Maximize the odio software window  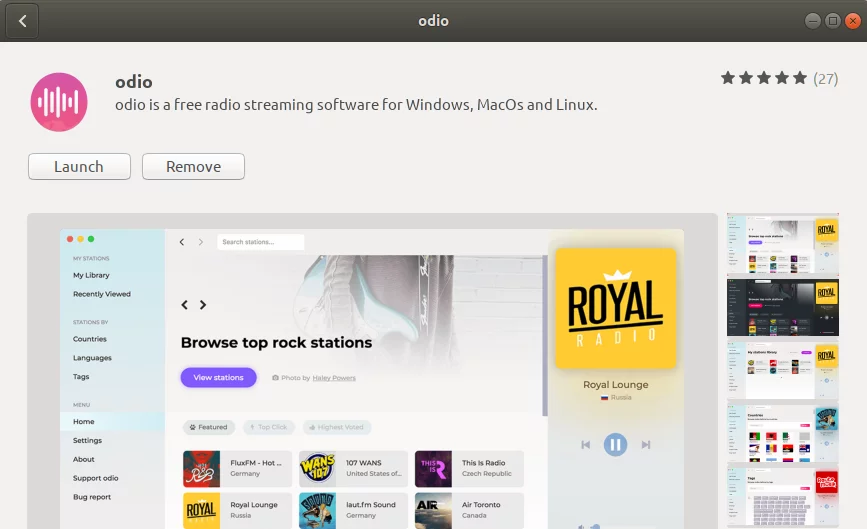[x=832, y=21]
